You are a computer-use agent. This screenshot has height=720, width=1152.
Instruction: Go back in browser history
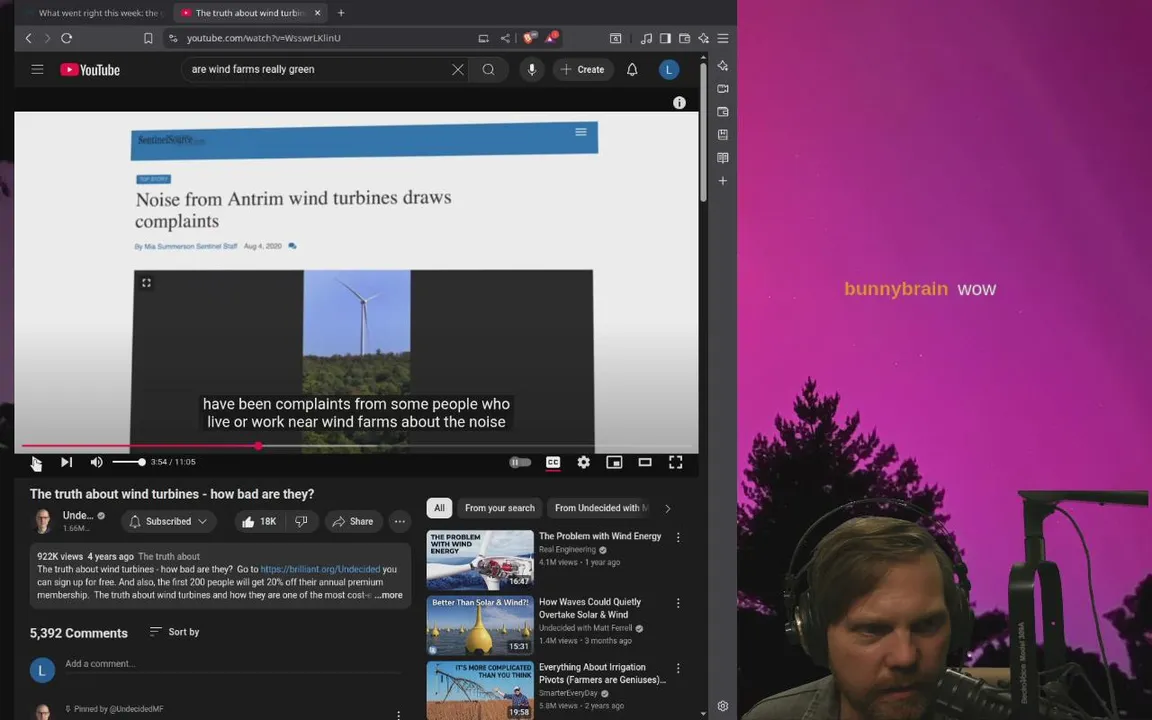pyautogui.click(x=29, y=38)
